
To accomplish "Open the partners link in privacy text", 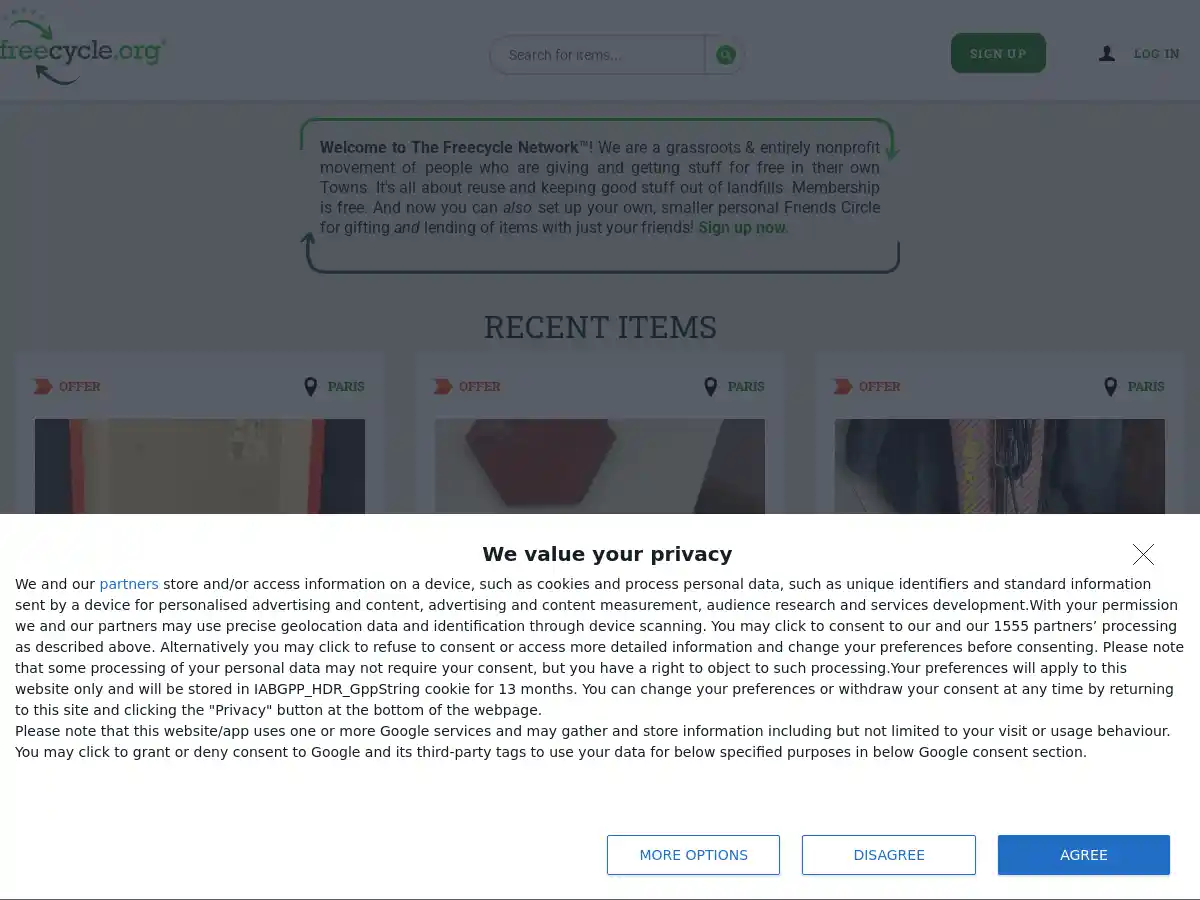I will coord(129,584).
